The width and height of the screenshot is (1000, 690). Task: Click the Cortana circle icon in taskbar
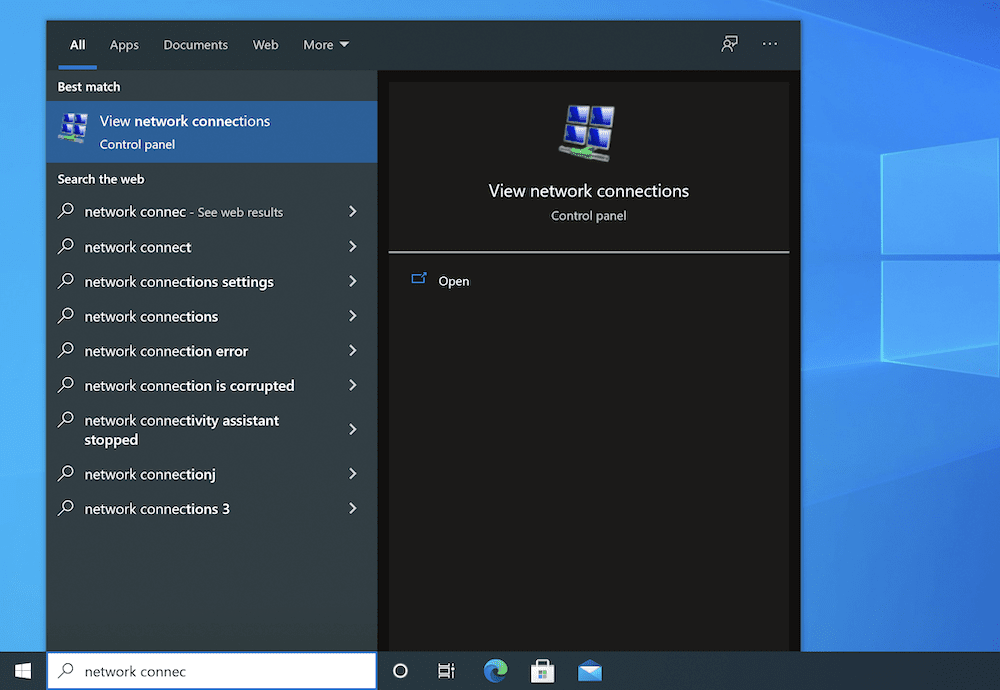click(401, 671)
